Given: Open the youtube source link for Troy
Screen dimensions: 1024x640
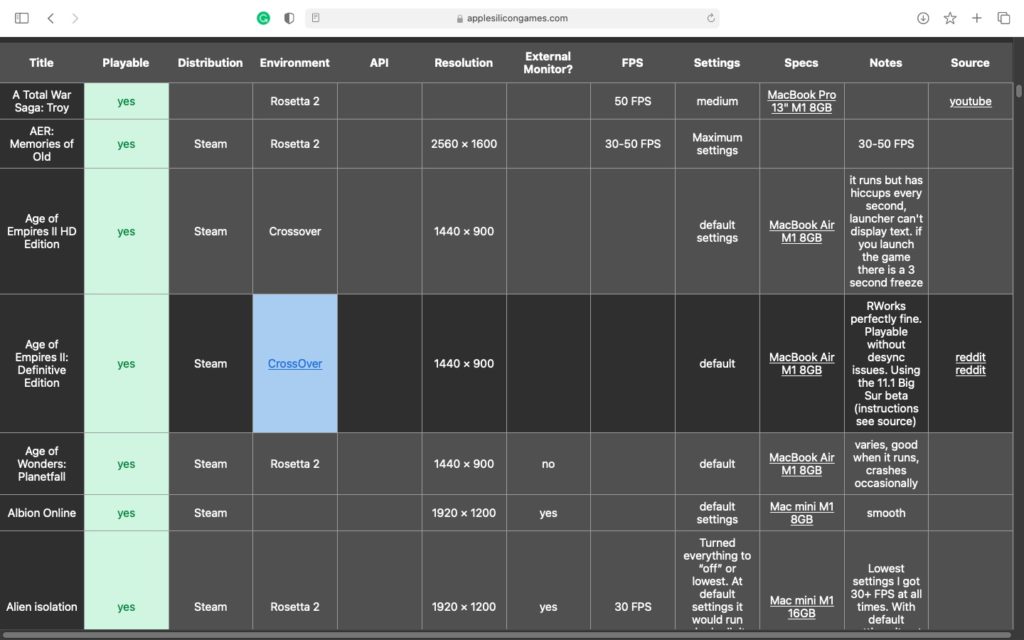Looking at the screenshot, I should pos(969,101).
